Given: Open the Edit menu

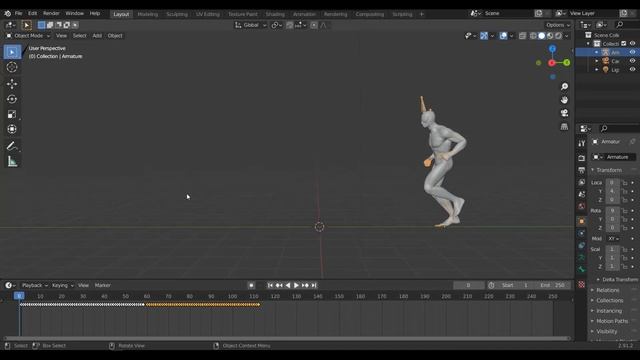Looking at the screenshot, I should (32, 13).
